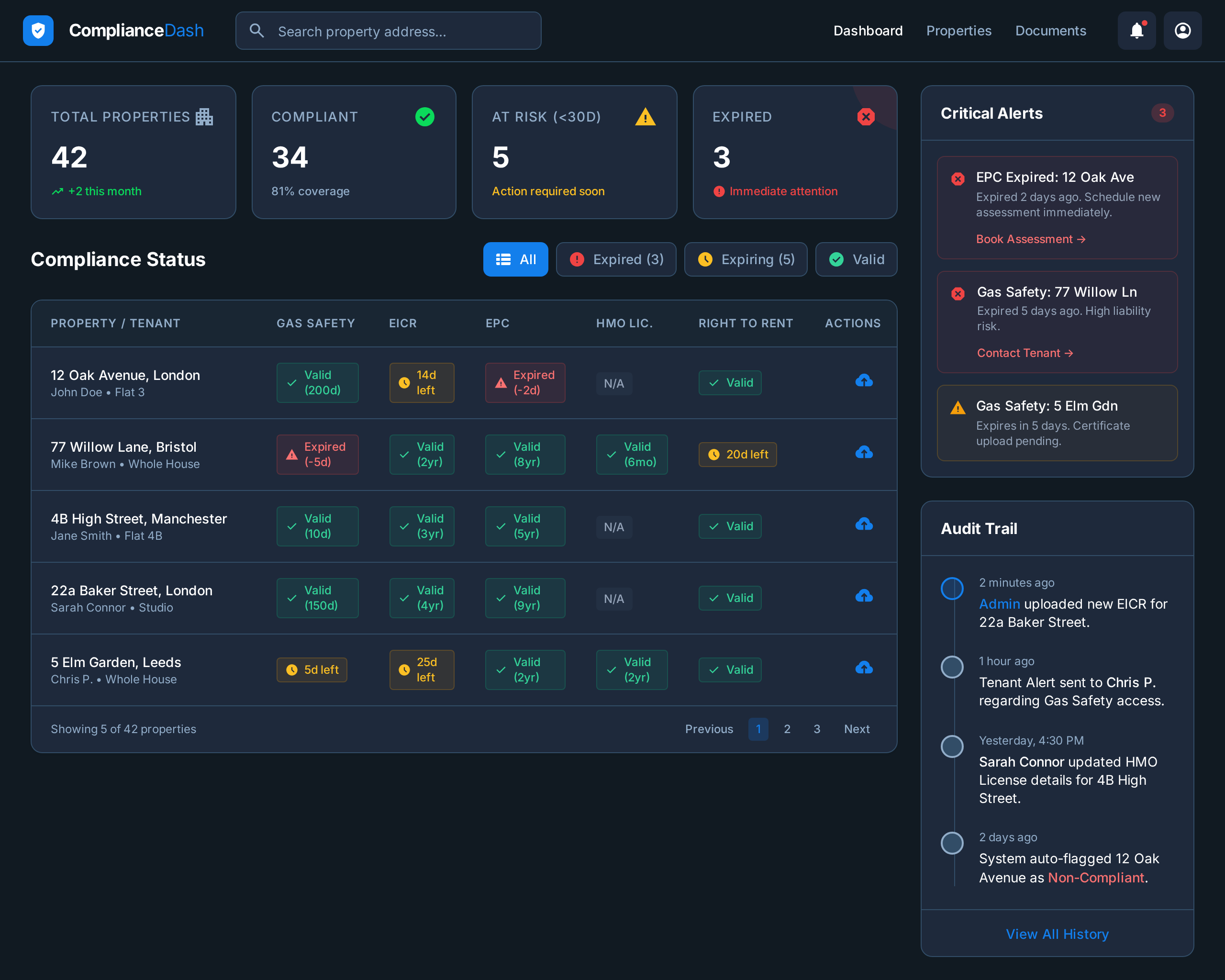Screen dimensions: 1225x980
Task: Click Book Assessment for 12 Oak Ave
Action: coord(1030,239)
